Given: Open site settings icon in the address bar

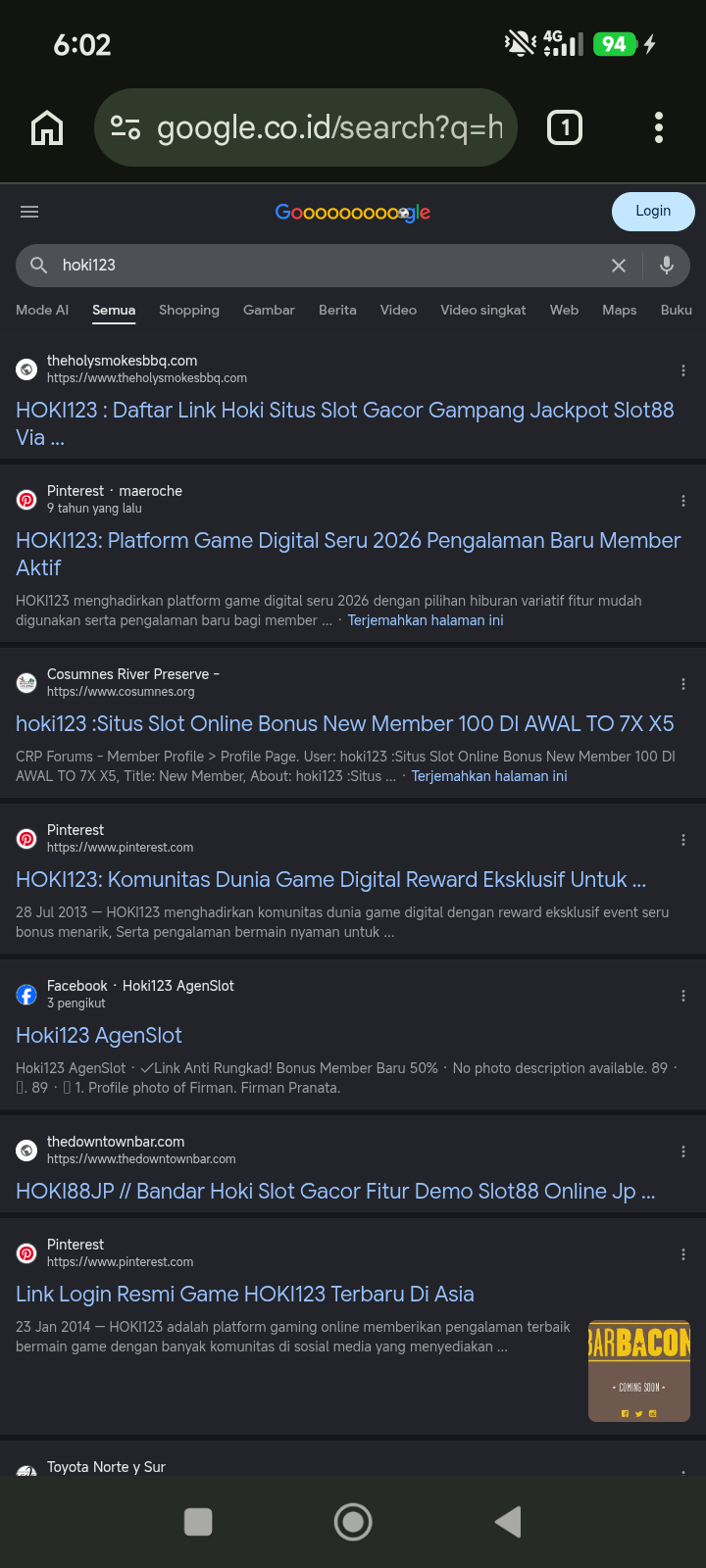Looking at the screenshot, I should click(x=126, y=127).
